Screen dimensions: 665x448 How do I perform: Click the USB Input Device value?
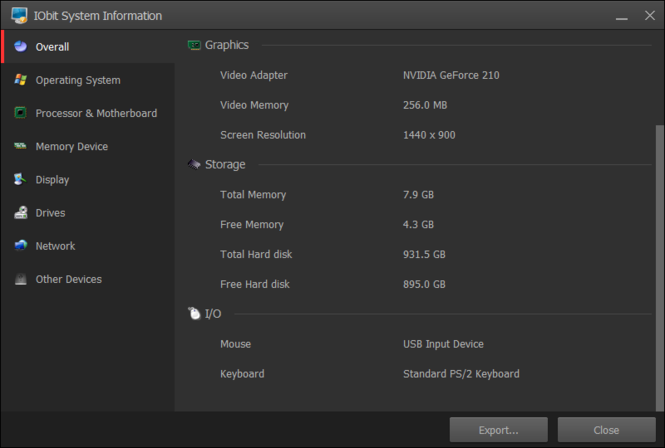443,344
